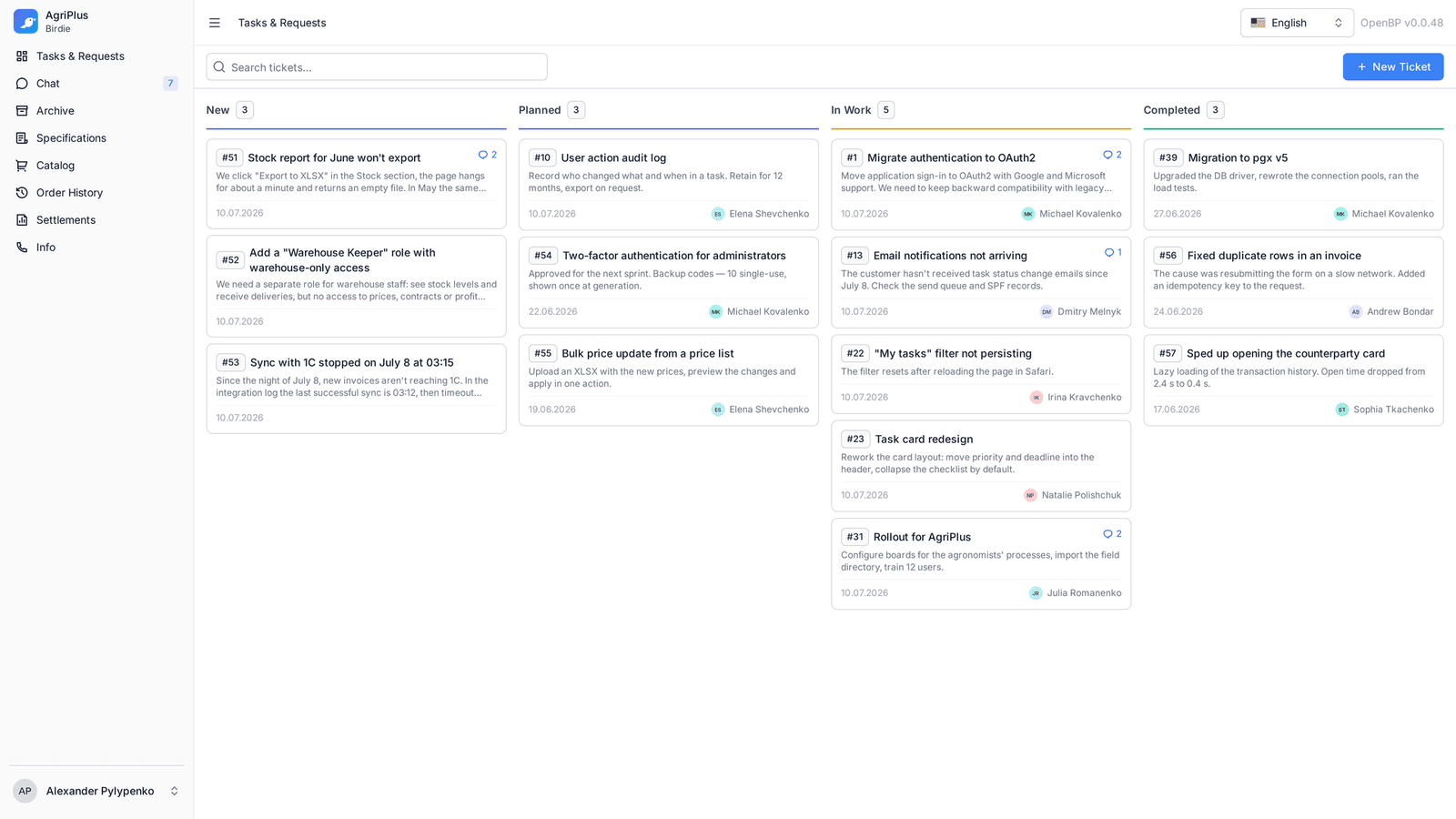Click Dmitry Melnyk's avatar on ticket #13
1456x819 pixels.
(x=1046, y=312)
